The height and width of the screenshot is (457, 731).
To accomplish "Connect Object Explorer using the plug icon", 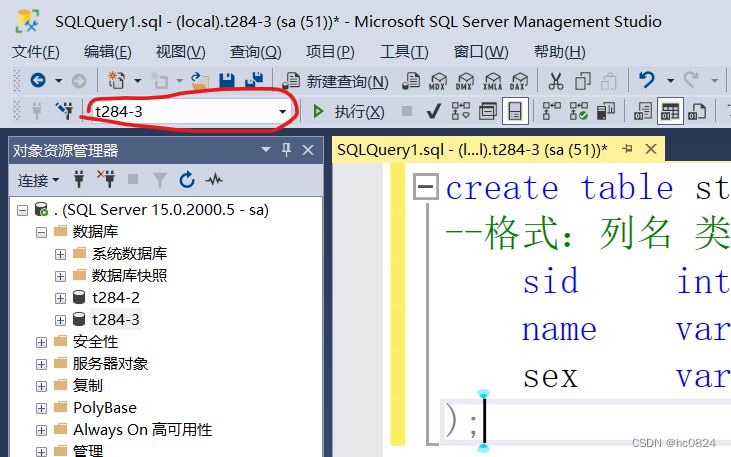I will tap(79, 180).
